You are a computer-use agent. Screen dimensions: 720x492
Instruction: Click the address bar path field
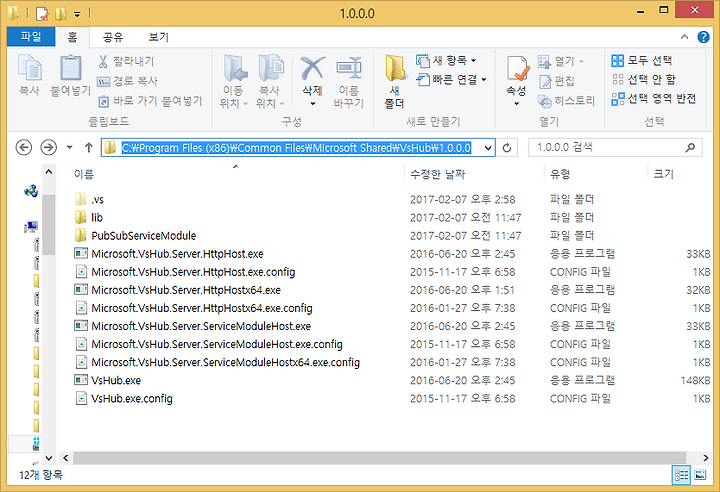point(296,147)
